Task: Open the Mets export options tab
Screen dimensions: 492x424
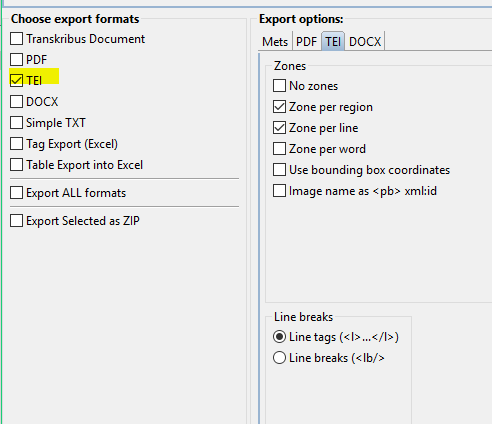Action: tap(275, 42)
